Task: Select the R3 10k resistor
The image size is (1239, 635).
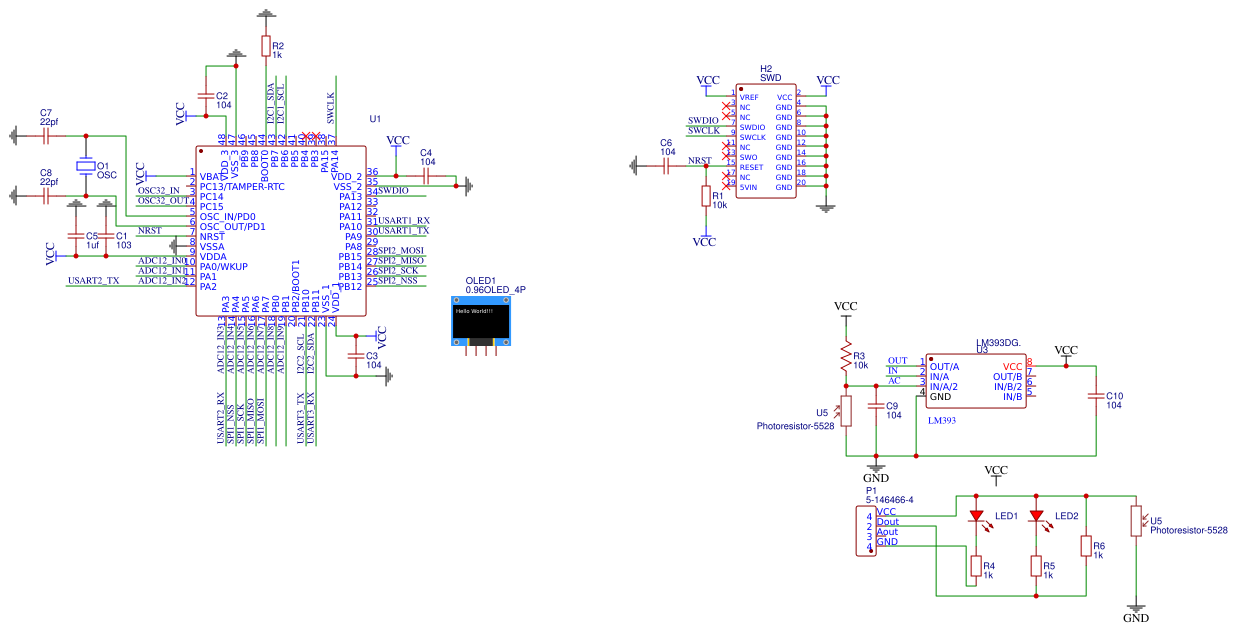Action: click(x=846, y=357)
